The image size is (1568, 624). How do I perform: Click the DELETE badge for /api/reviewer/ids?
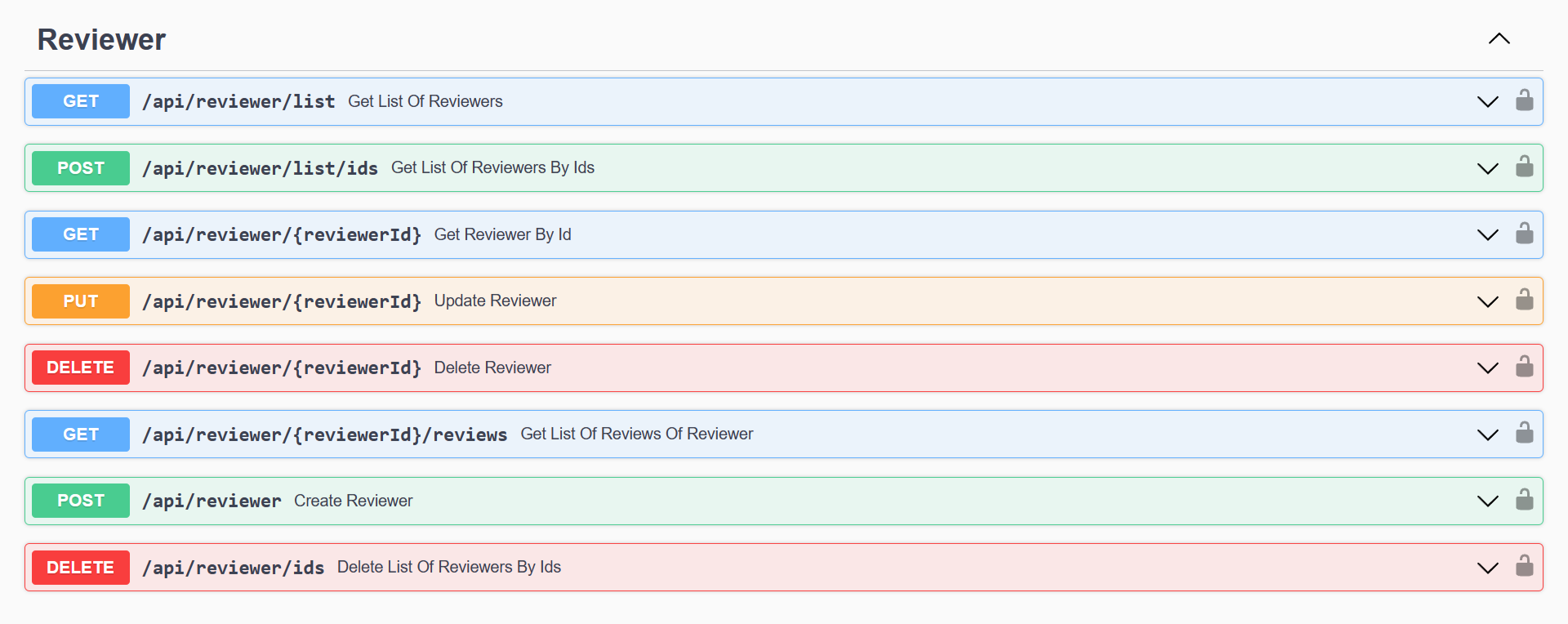[81, 567]
